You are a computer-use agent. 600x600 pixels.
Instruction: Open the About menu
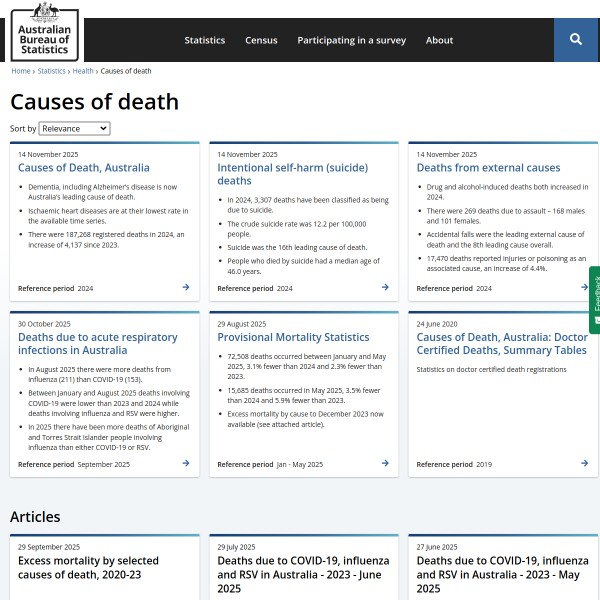pos(439,40)
